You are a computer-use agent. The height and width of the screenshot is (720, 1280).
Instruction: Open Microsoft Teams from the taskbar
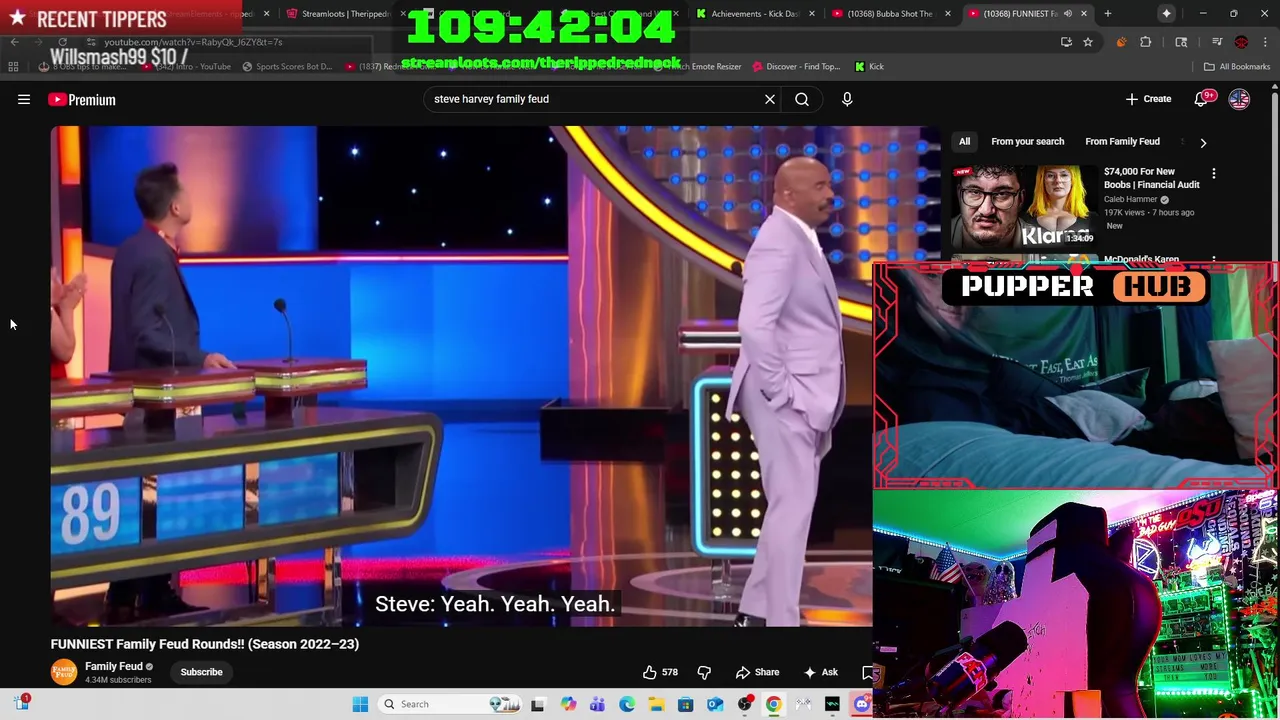tap(597, 704)
